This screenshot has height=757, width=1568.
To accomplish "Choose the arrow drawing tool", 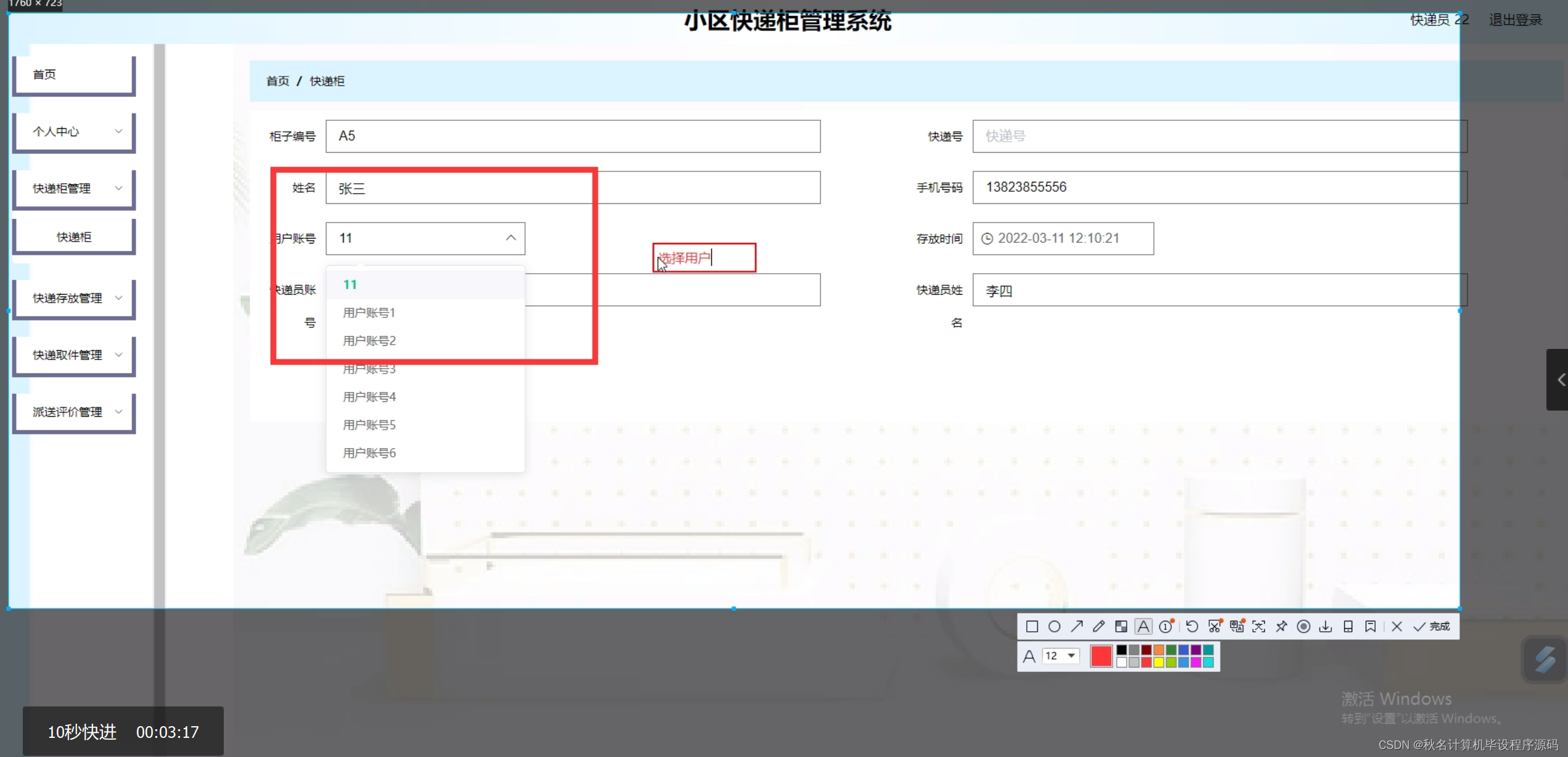I will coord(1077,626).
